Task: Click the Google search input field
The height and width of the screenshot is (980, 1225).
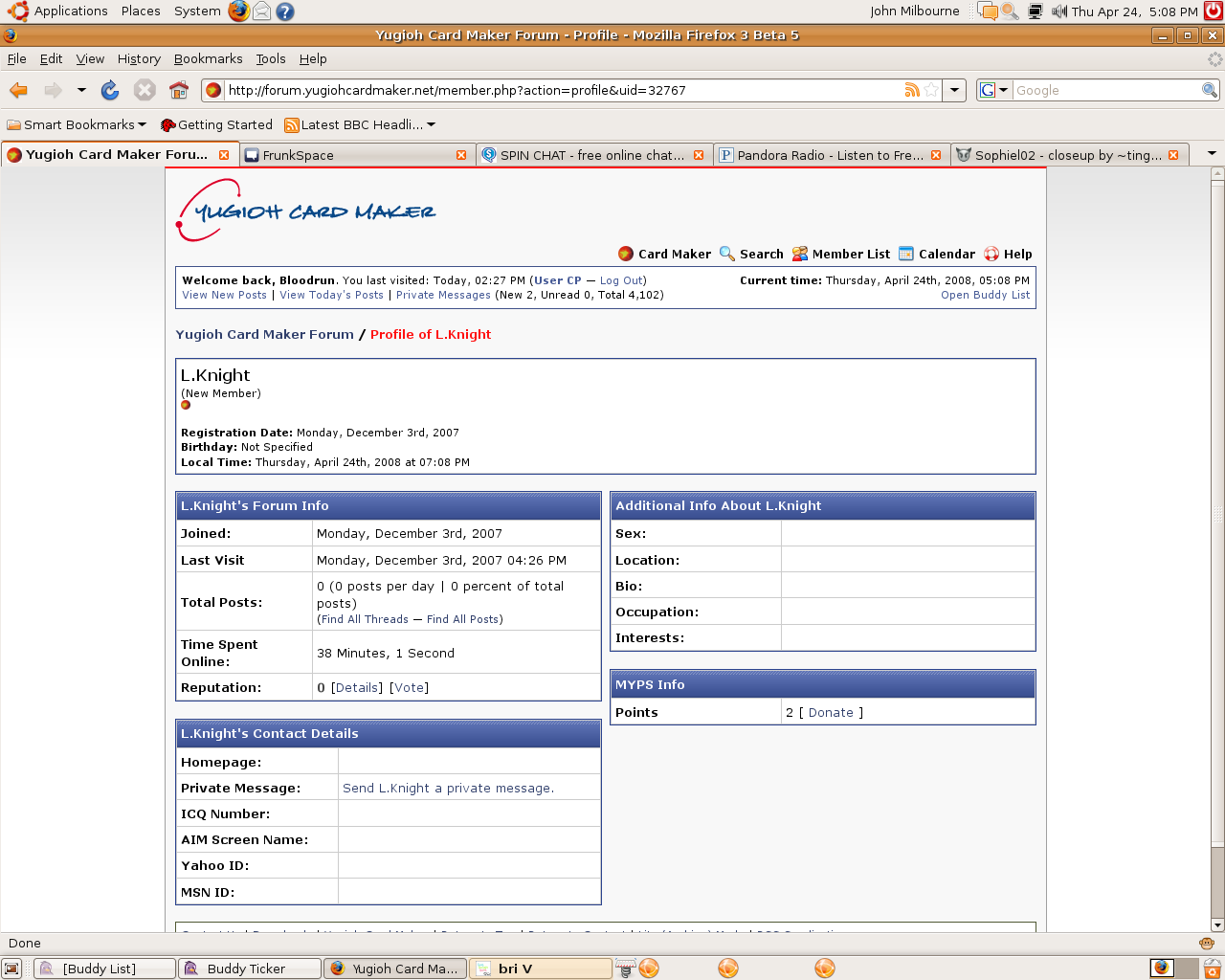Action: [1105, 90]
